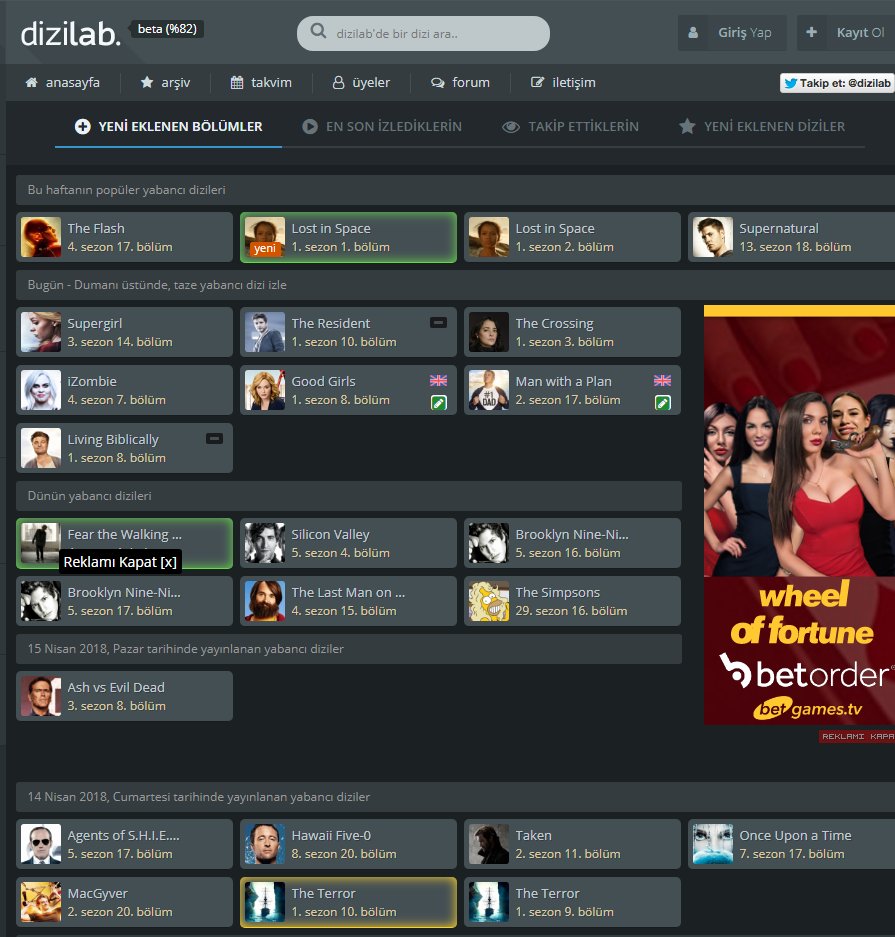Click the beta (%82) badge

[167, 29]
